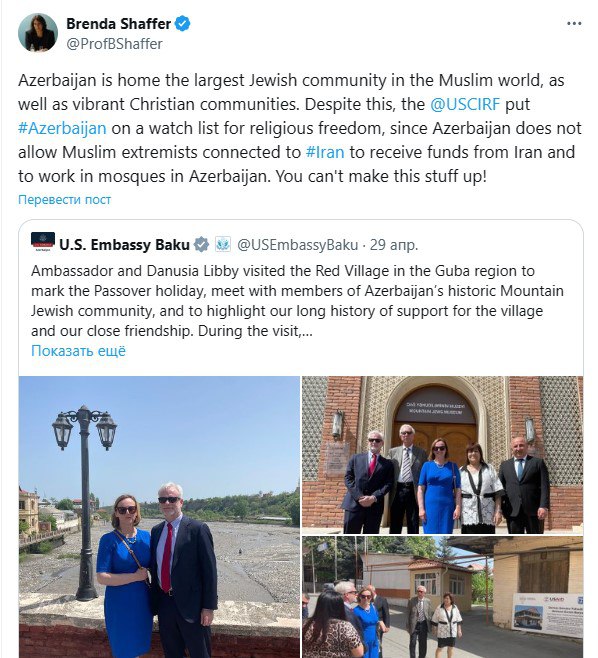This screenshot has width=598, height=658.
Task: Click the gray verified badge beside Embassy Baku
Action: point(201,245)
